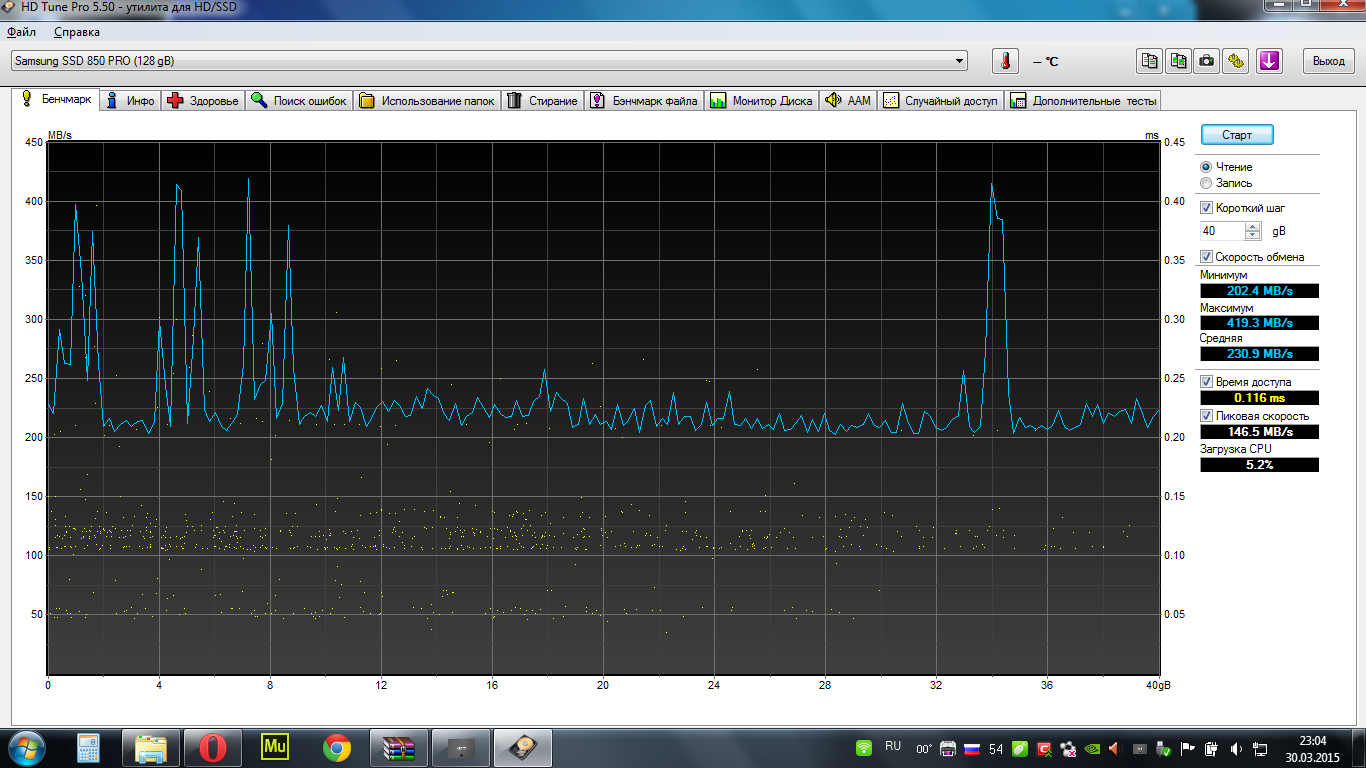Click the RU language indicator
The image size is (1366, 768).
coord(893,746)
